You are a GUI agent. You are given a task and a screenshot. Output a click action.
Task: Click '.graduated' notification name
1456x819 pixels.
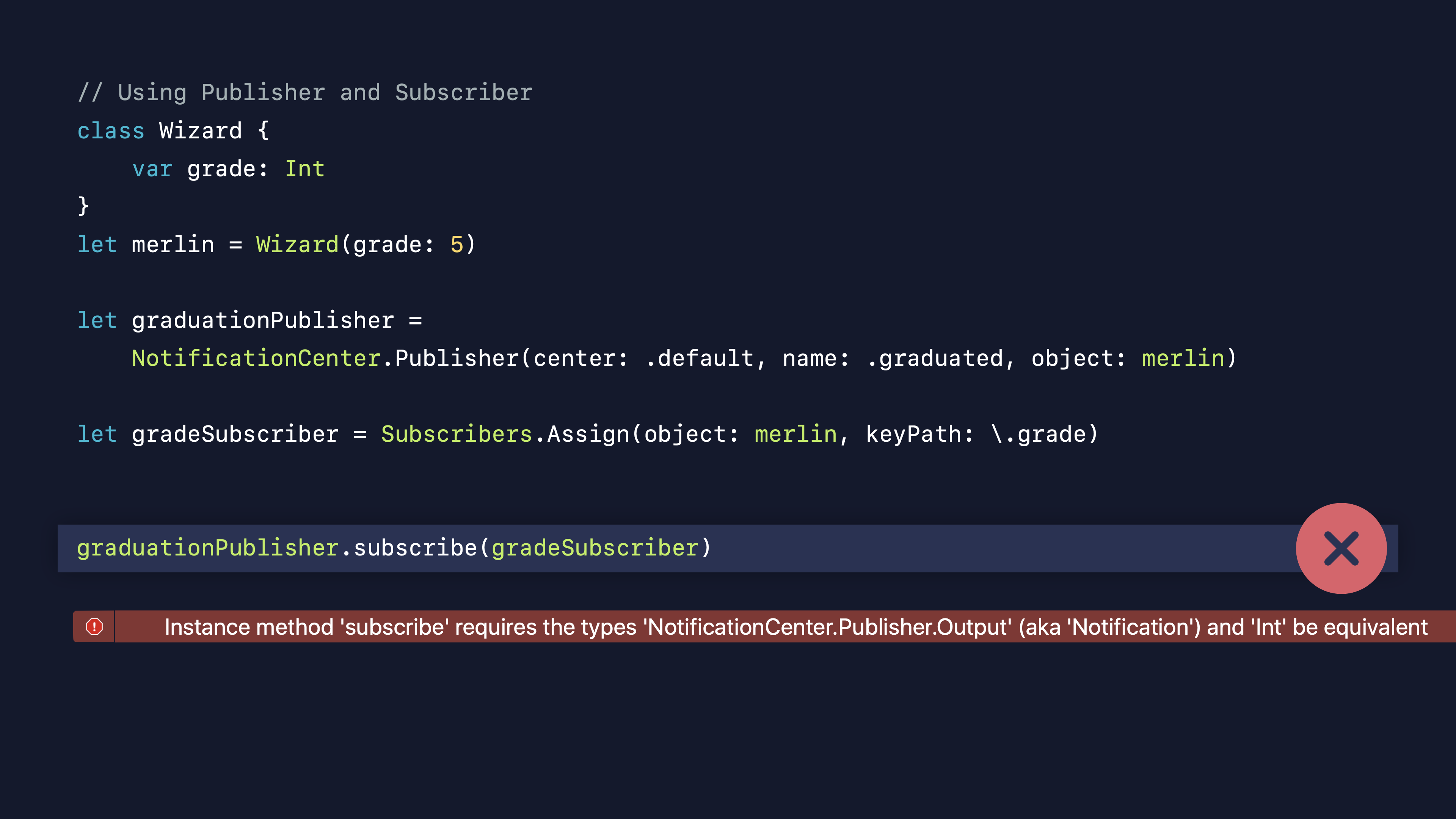935,358
